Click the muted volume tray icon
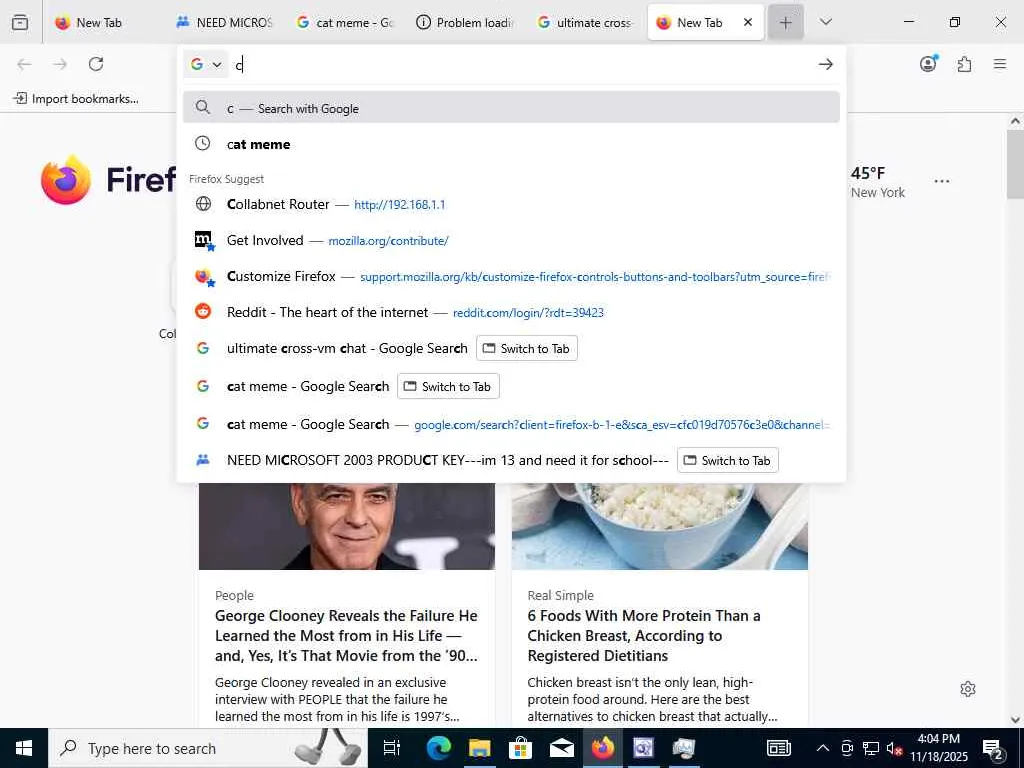 coord(895,748)
